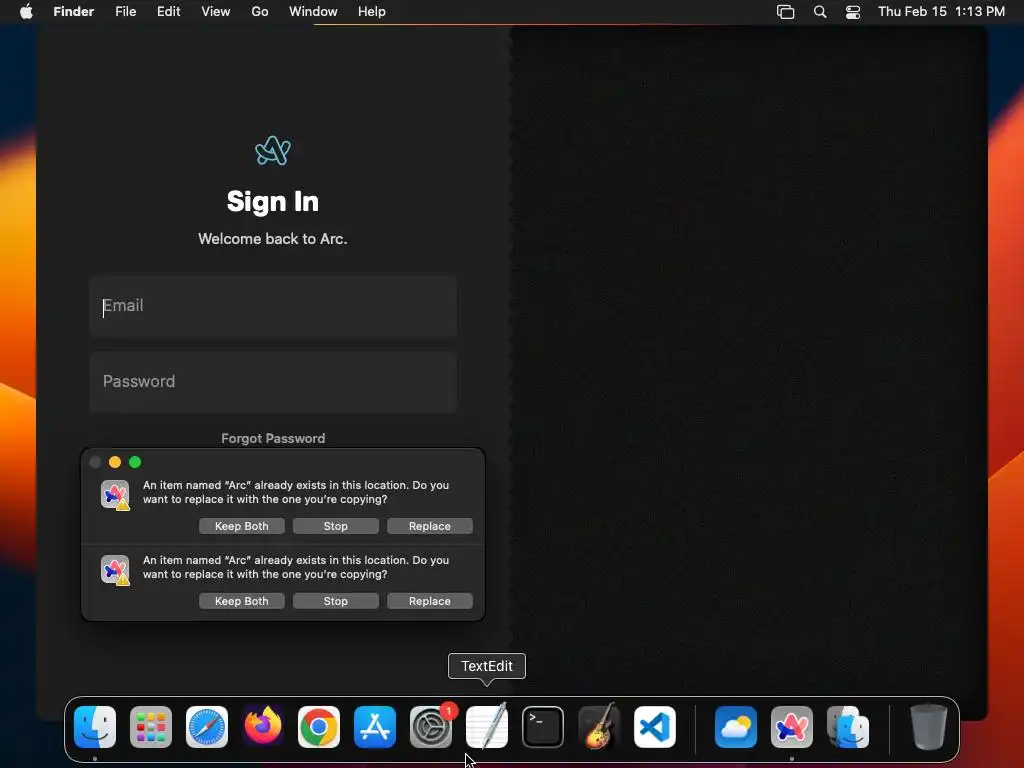Open the File menu
The image size is (1024, 768).
[125, 12]
